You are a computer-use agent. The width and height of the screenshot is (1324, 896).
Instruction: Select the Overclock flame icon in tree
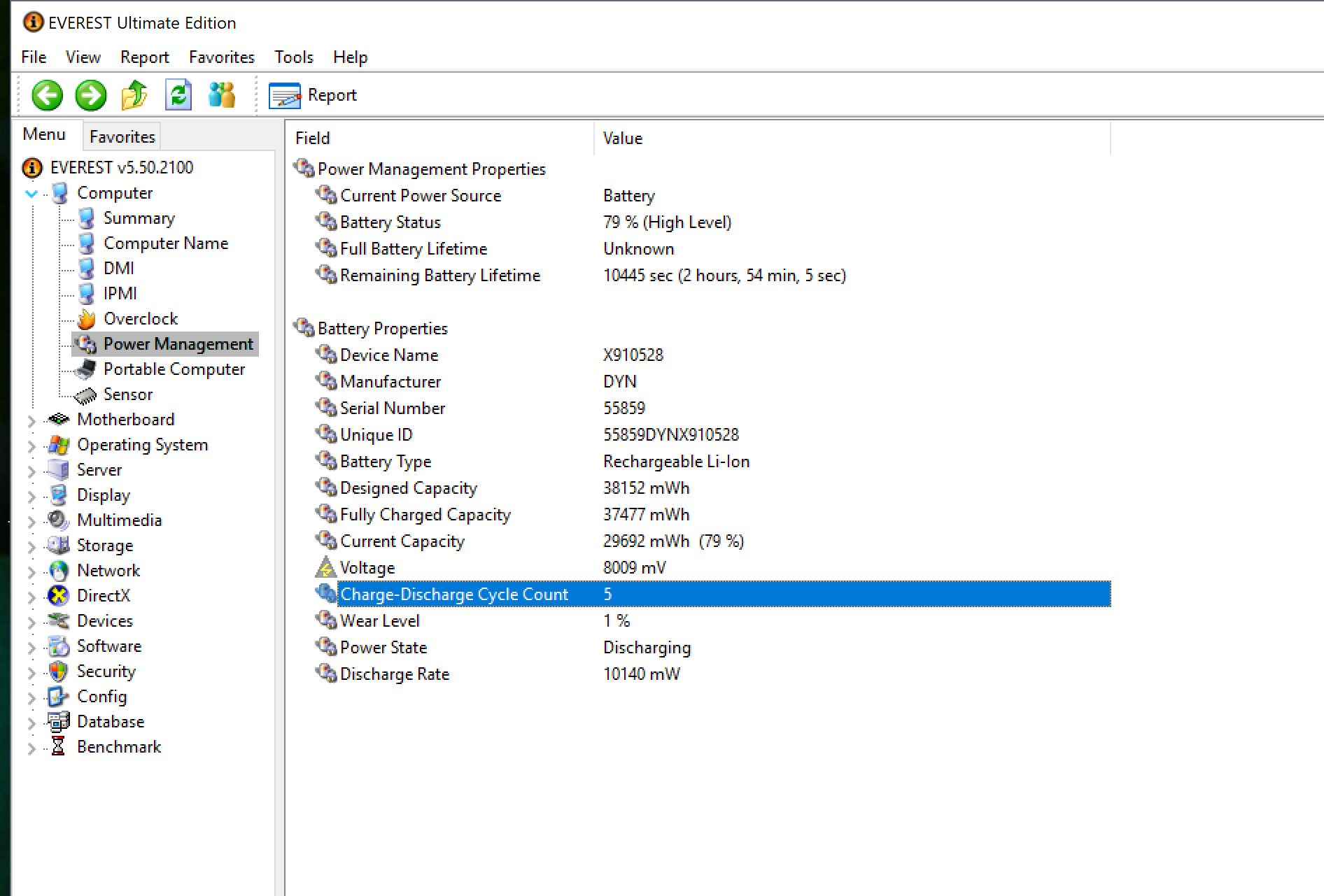(86, 319)
